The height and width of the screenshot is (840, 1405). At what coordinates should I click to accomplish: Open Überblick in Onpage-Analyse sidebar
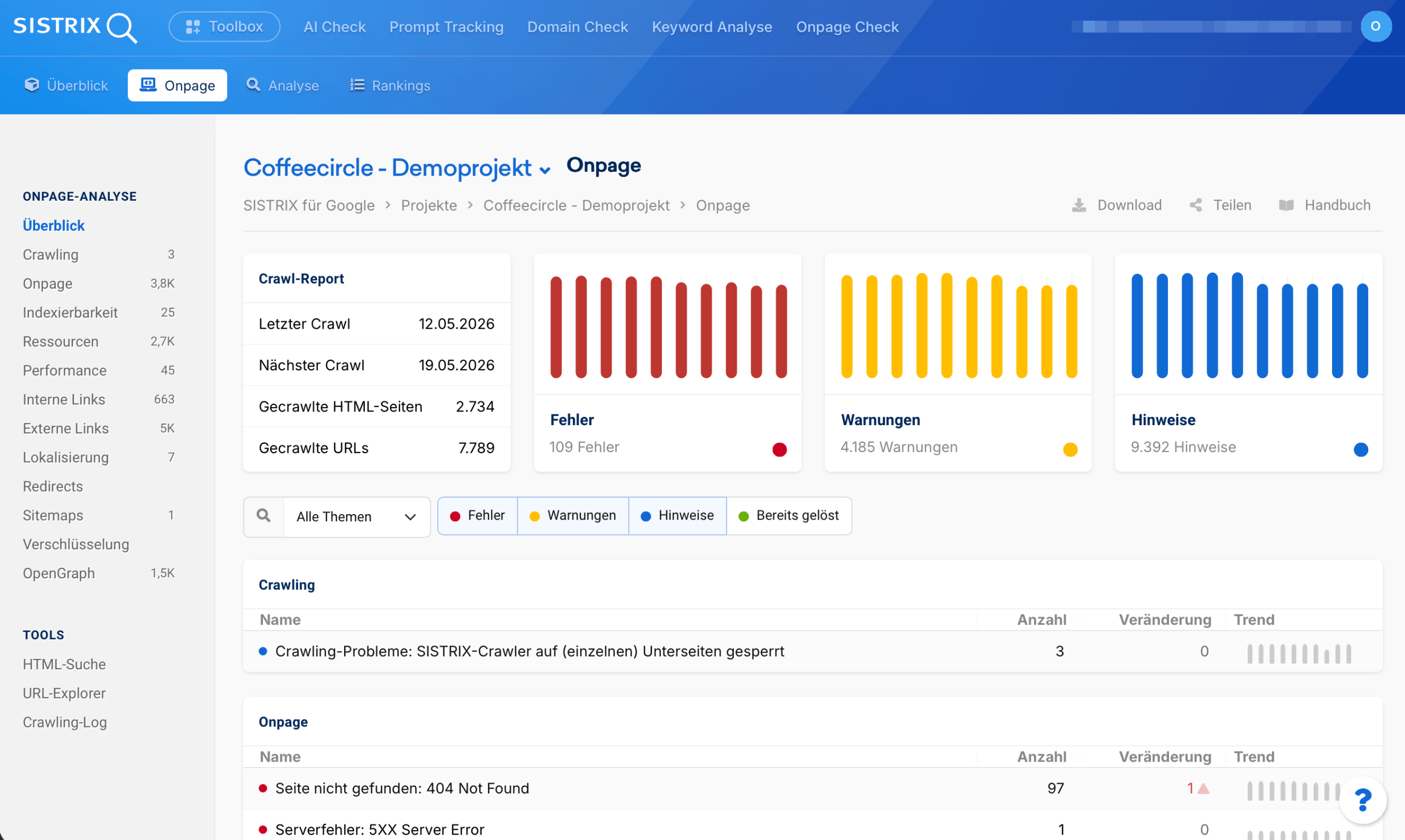point(54,226)
